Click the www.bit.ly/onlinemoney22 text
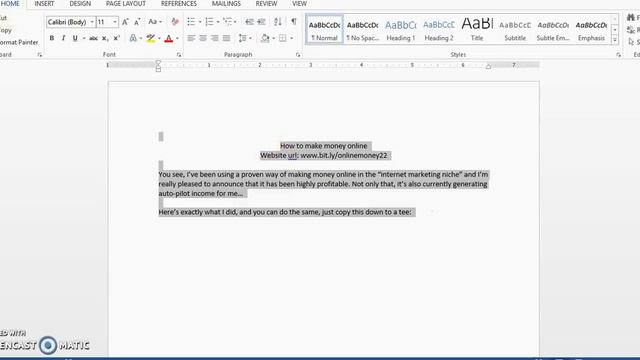 344,156
